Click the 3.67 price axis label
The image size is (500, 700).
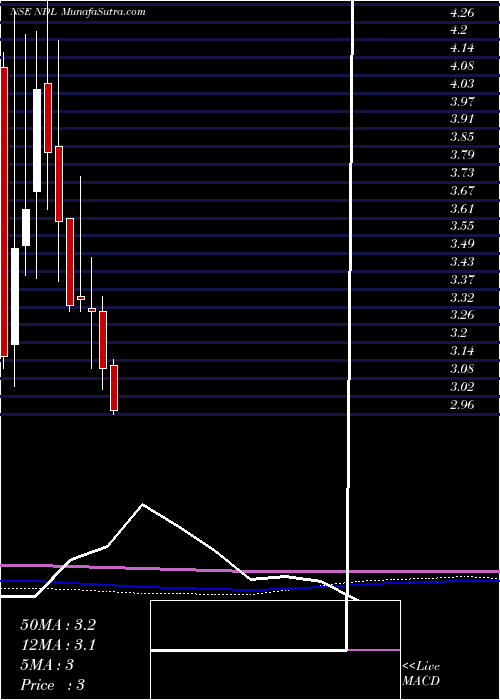[462, 191]
